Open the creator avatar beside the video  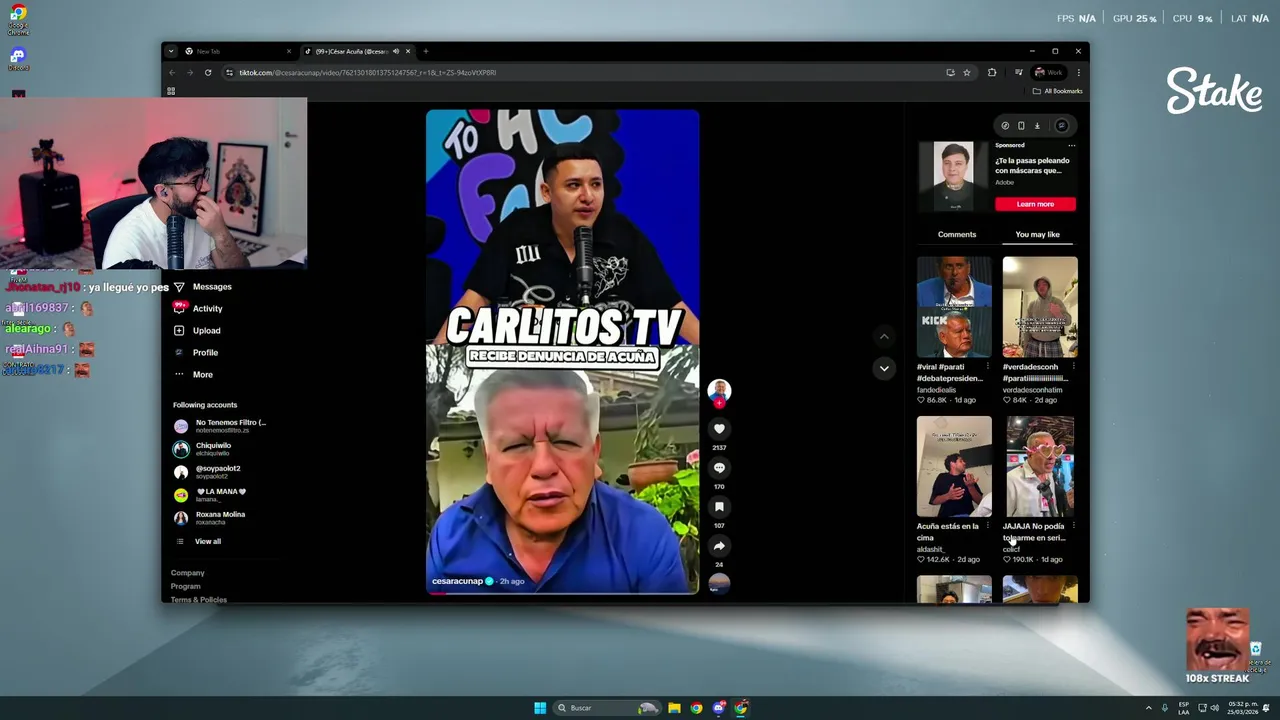click(x=719, y=391)
